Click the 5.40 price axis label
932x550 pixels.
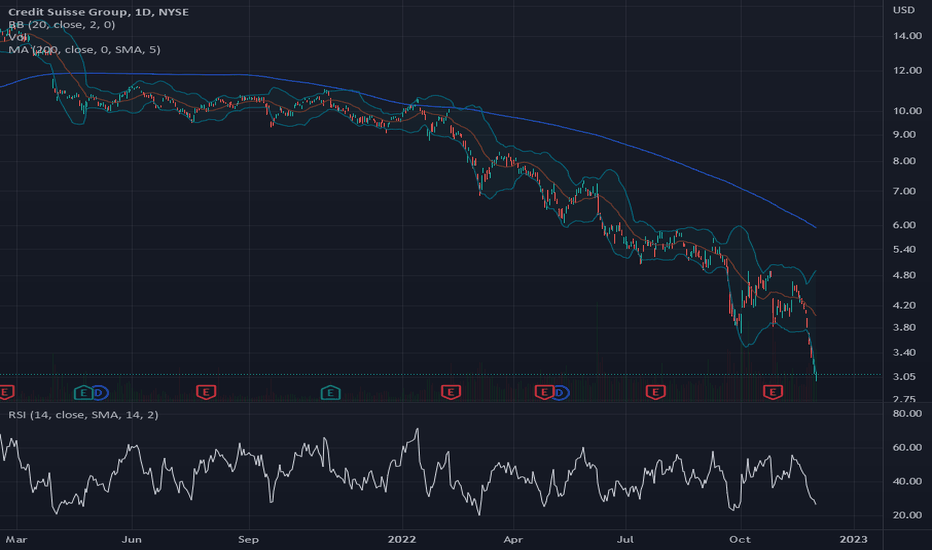tap(904, 249)
